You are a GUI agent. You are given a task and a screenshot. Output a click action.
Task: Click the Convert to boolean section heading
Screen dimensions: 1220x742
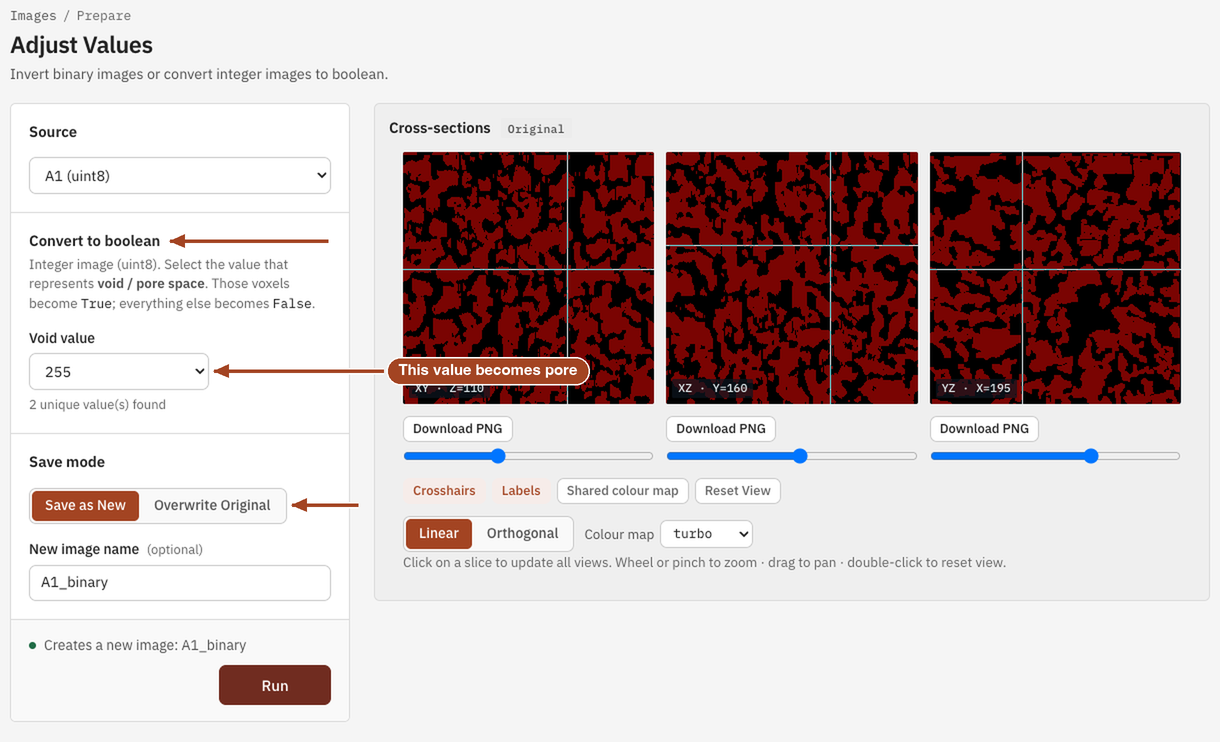94,241
